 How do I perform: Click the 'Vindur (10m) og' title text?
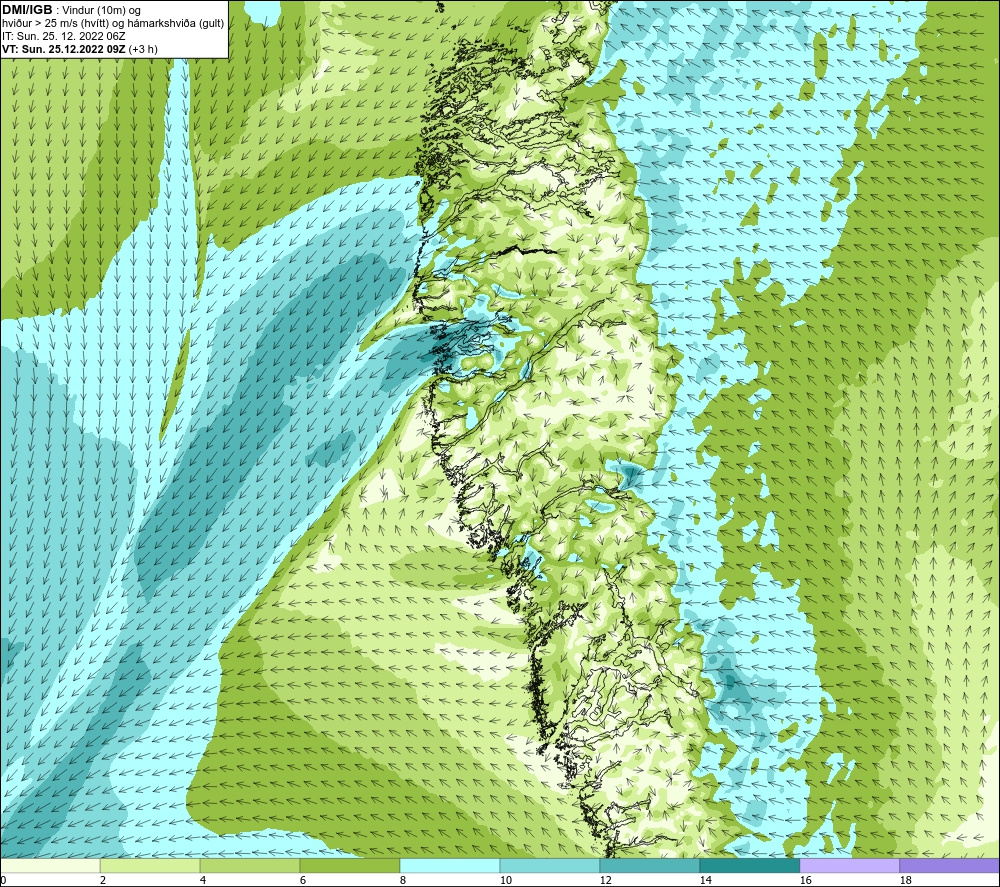101,11
